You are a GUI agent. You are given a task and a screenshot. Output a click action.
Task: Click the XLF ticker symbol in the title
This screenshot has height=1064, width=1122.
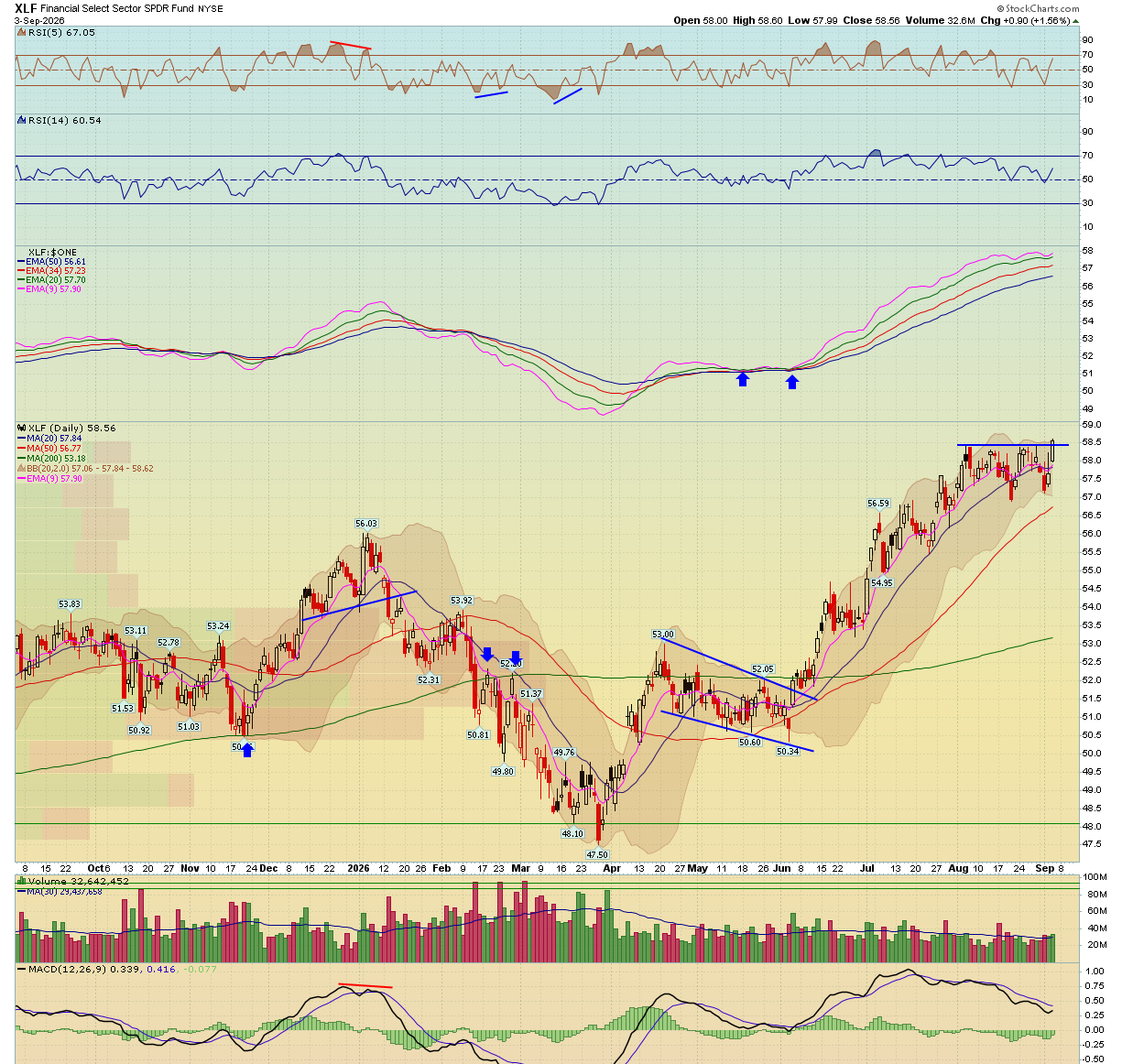(26, 8)
